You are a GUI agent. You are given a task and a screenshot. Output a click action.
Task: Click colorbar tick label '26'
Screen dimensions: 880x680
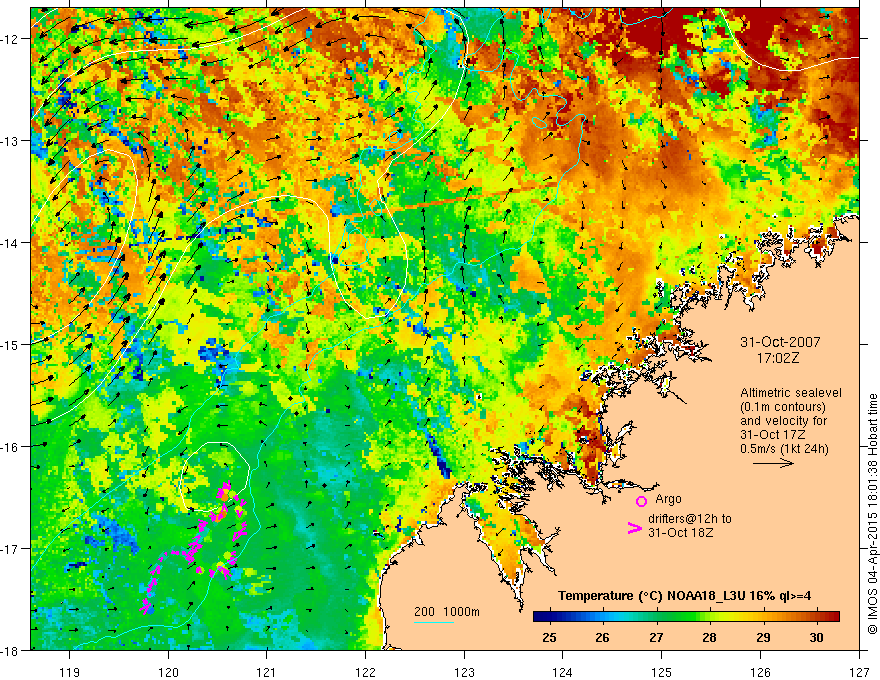coord(602,637)
